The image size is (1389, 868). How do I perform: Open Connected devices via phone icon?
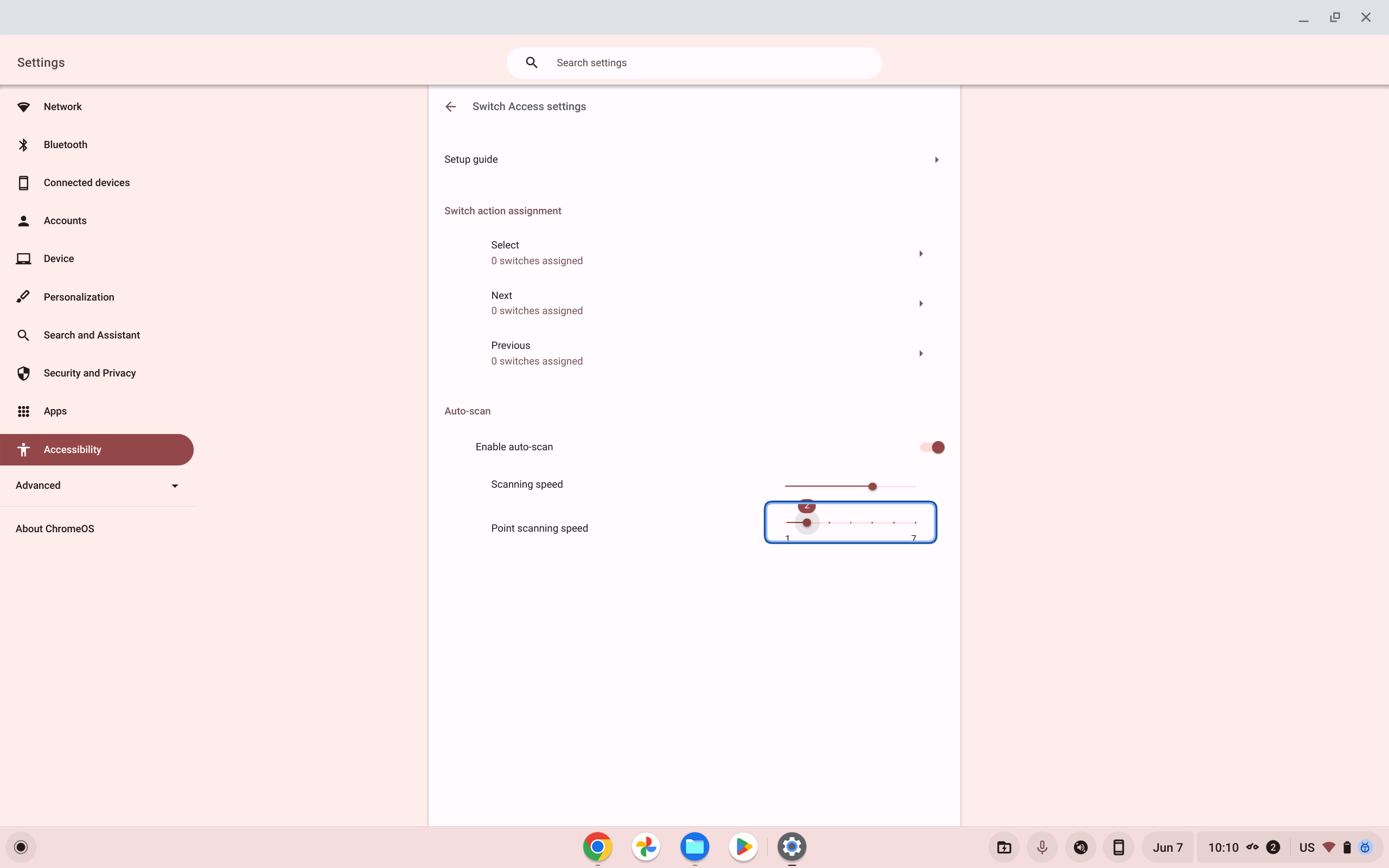[23, 182]
